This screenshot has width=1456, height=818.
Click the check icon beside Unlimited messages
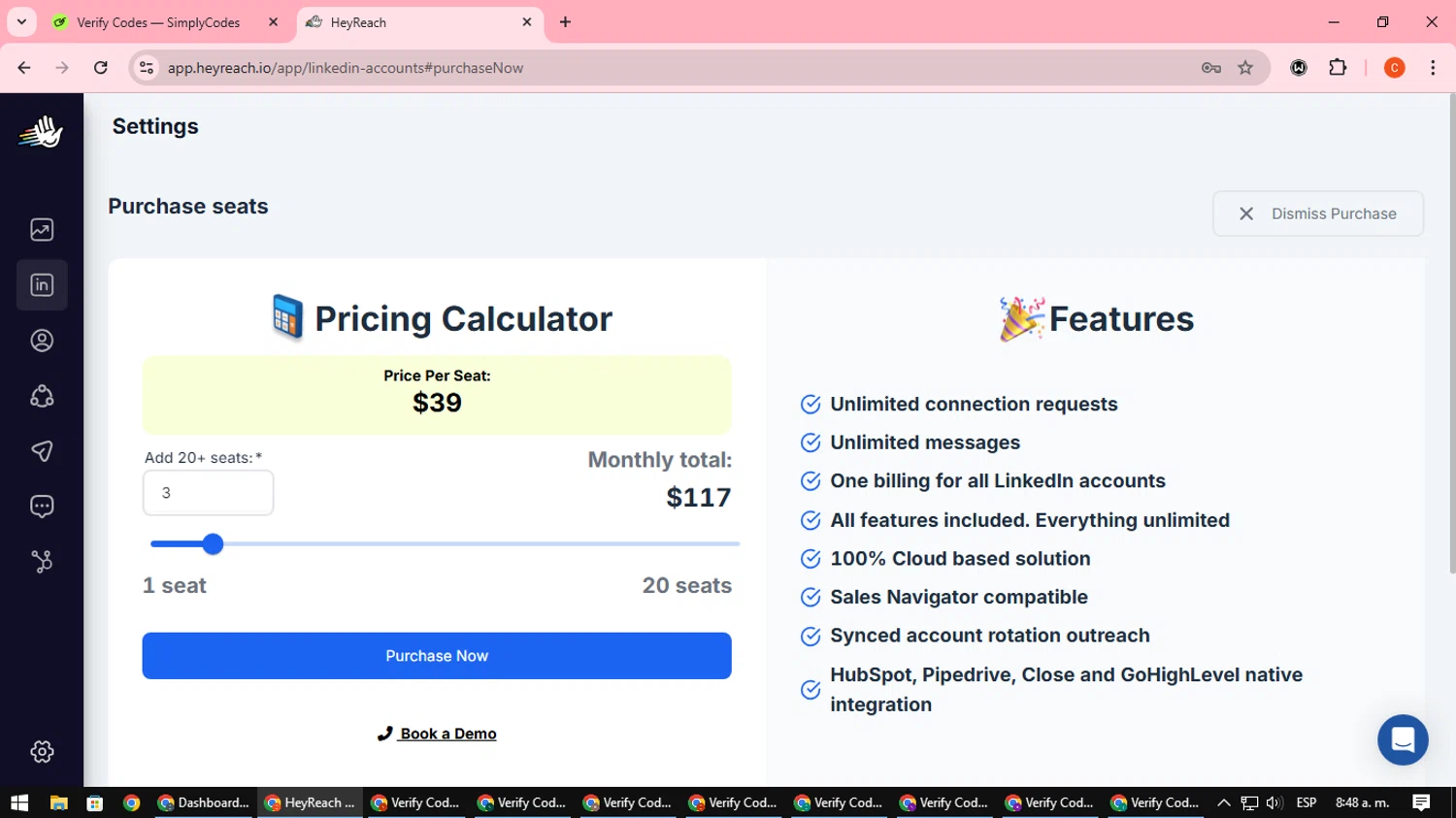click(811, 442)
